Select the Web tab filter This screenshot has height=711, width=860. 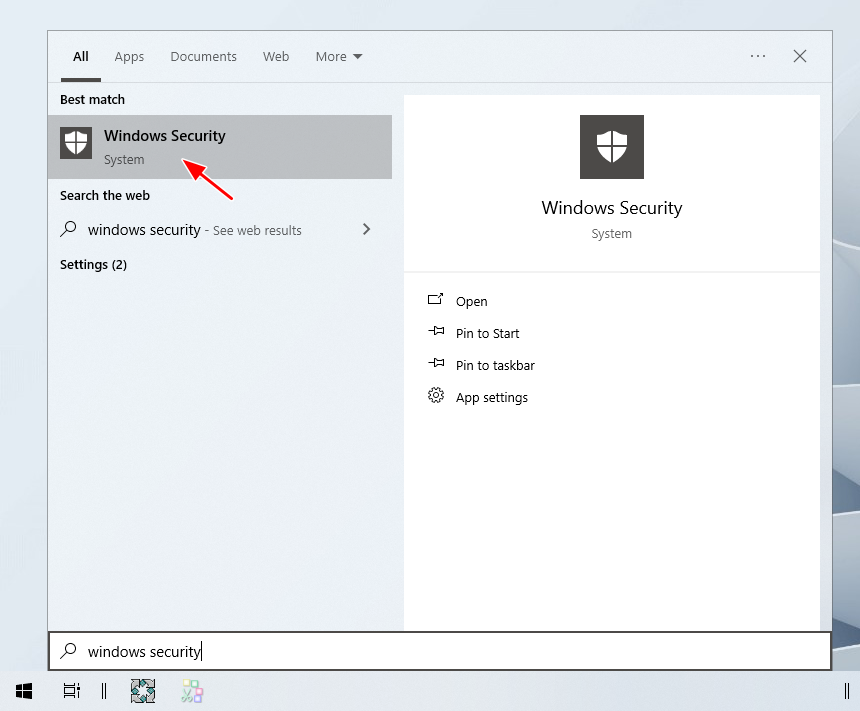click(x=276, y=57)
